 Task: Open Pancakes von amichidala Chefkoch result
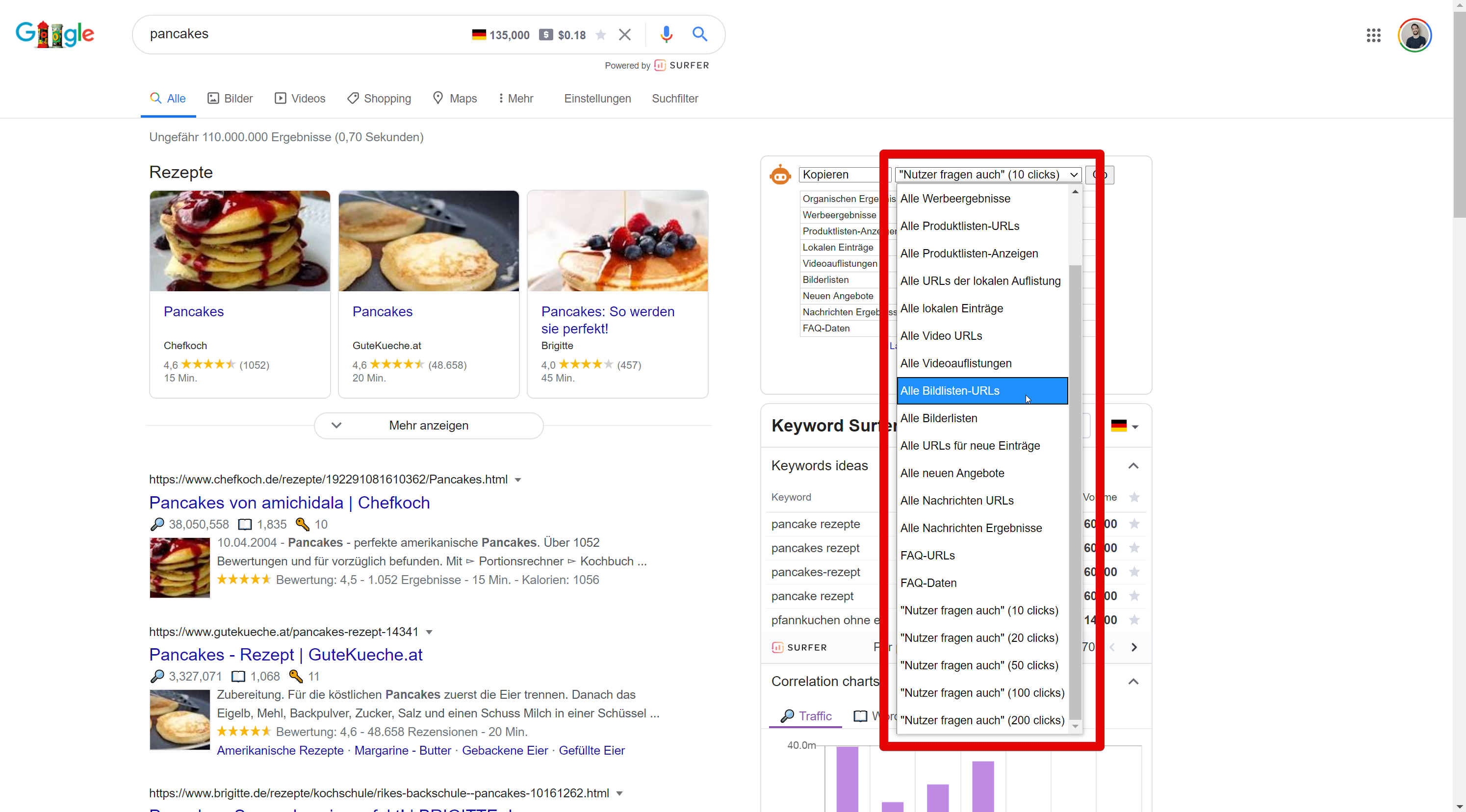(289, 503)
